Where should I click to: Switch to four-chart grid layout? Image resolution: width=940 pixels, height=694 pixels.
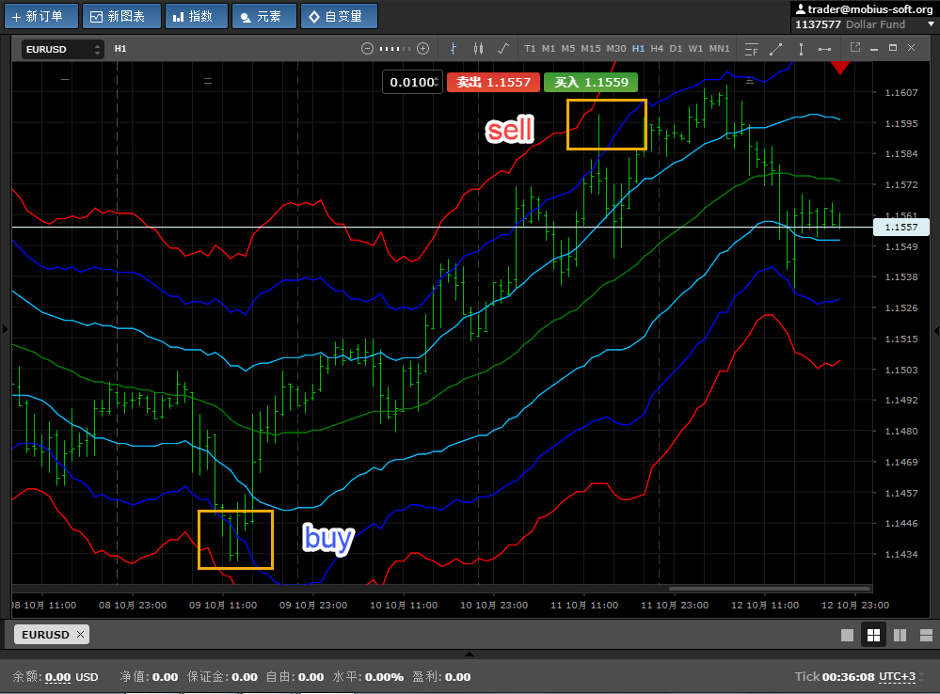[x=873, y=635]
